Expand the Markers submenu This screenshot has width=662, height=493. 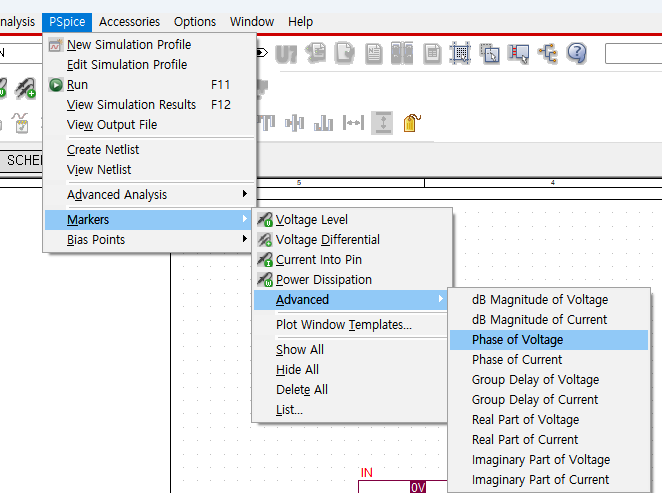point(149,220)
